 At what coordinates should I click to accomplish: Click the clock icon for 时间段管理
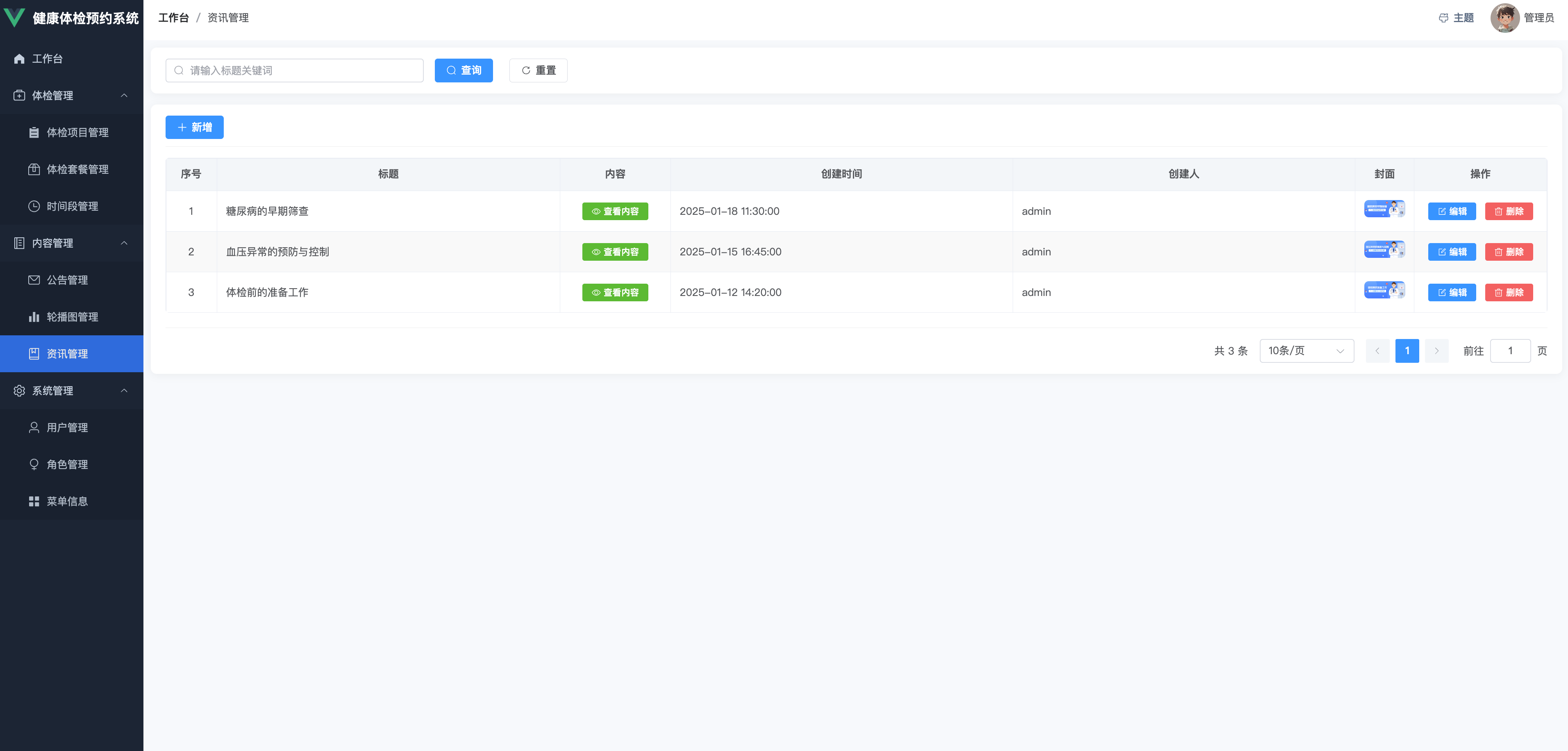coord(34,206)
